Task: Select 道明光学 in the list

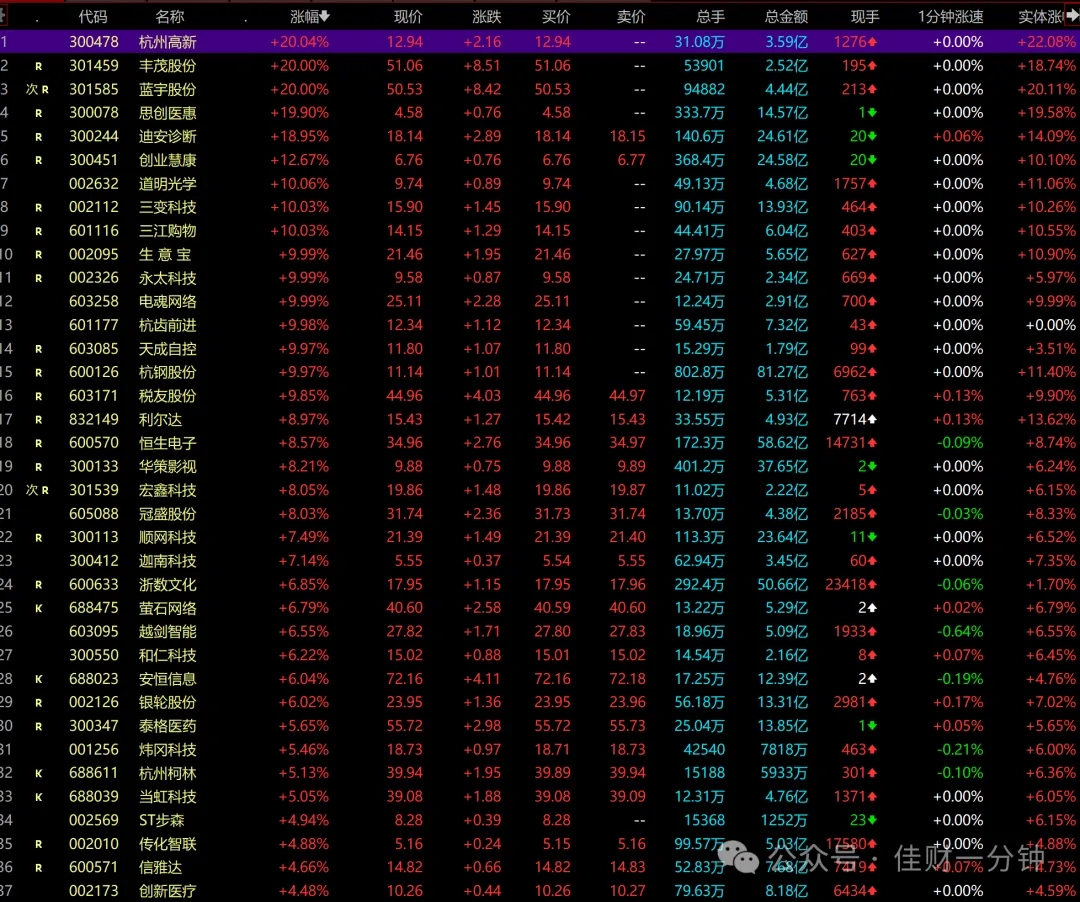Action: click(x=167, y=184)
